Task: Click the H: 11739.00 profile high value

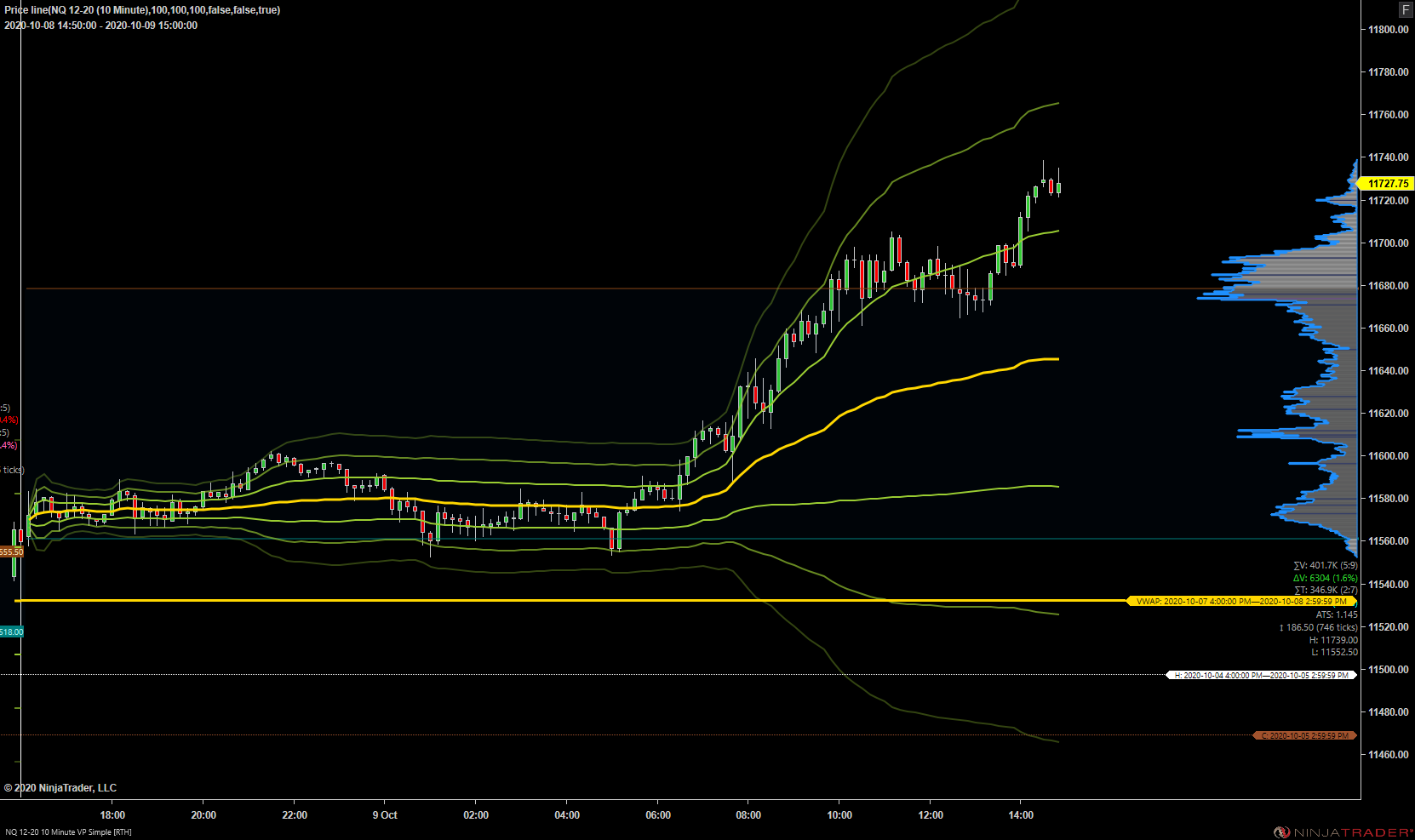Action: click(1333, 640)
